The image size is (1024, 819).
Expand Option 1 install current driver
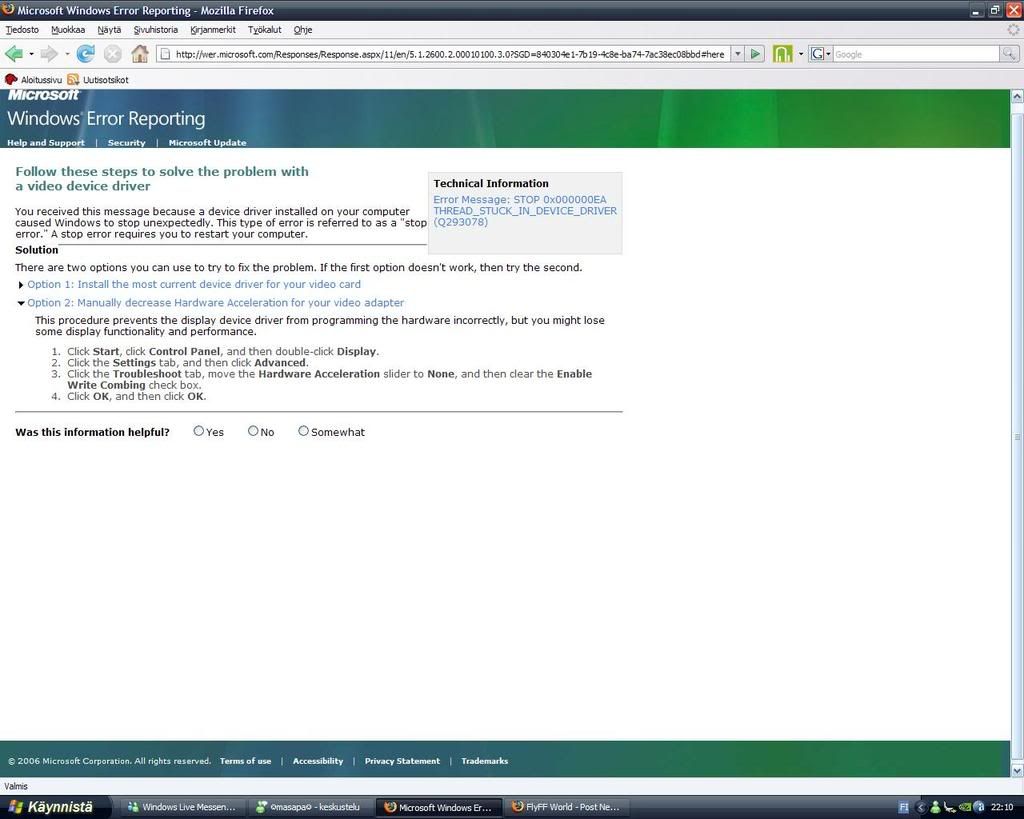(193, 285)
